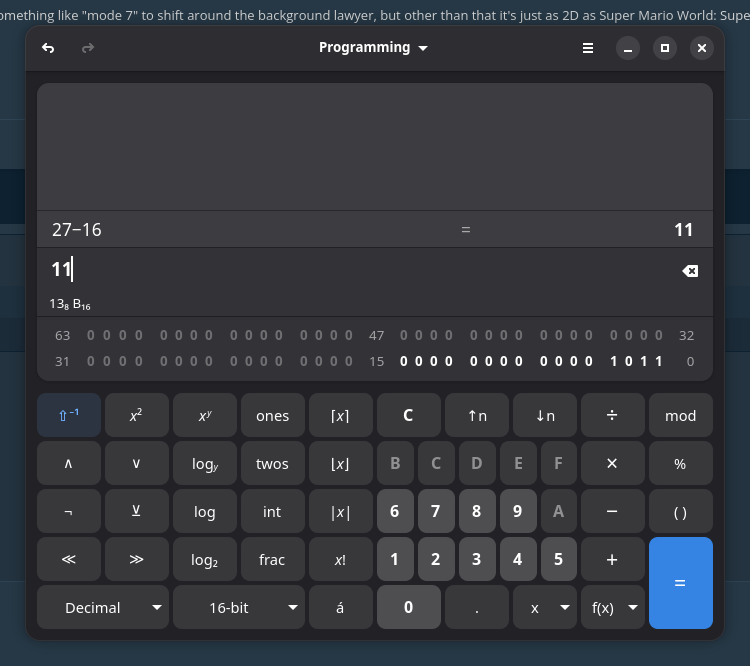Click the XOR underlined vee button
This screenshot has width=750, height=666.
[137, 511]
